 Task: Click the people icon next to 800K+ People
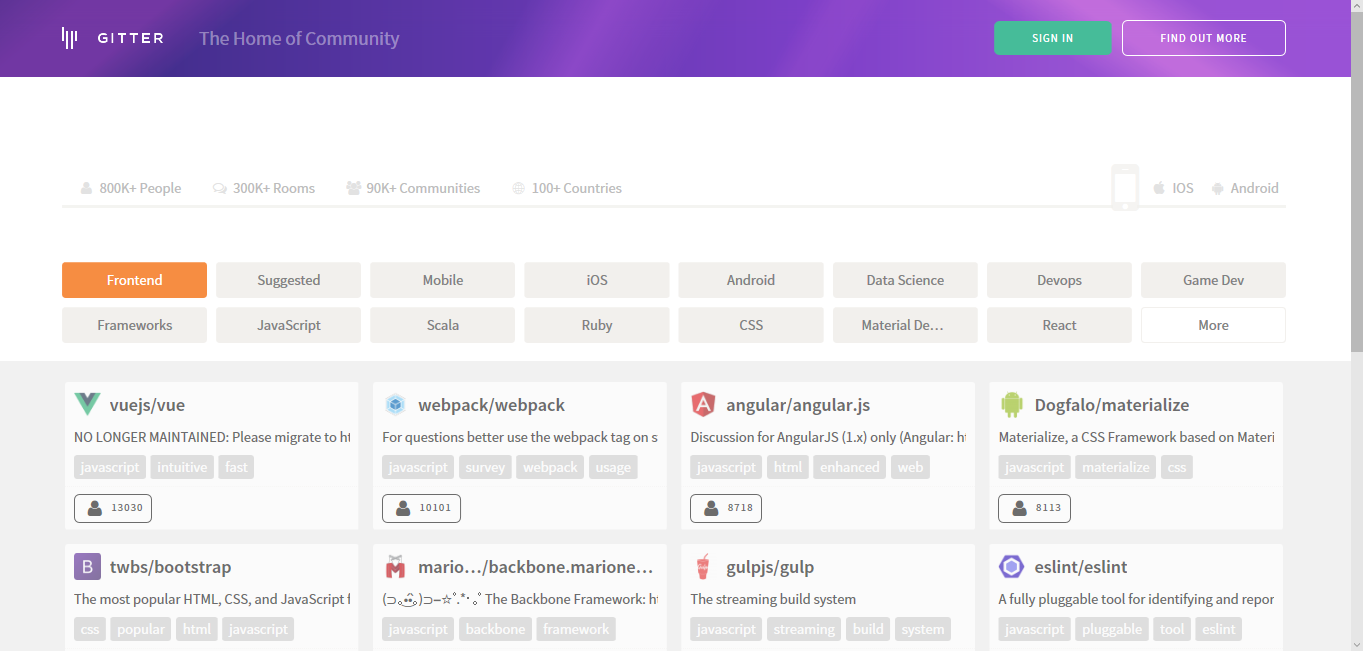click(87, 188)
